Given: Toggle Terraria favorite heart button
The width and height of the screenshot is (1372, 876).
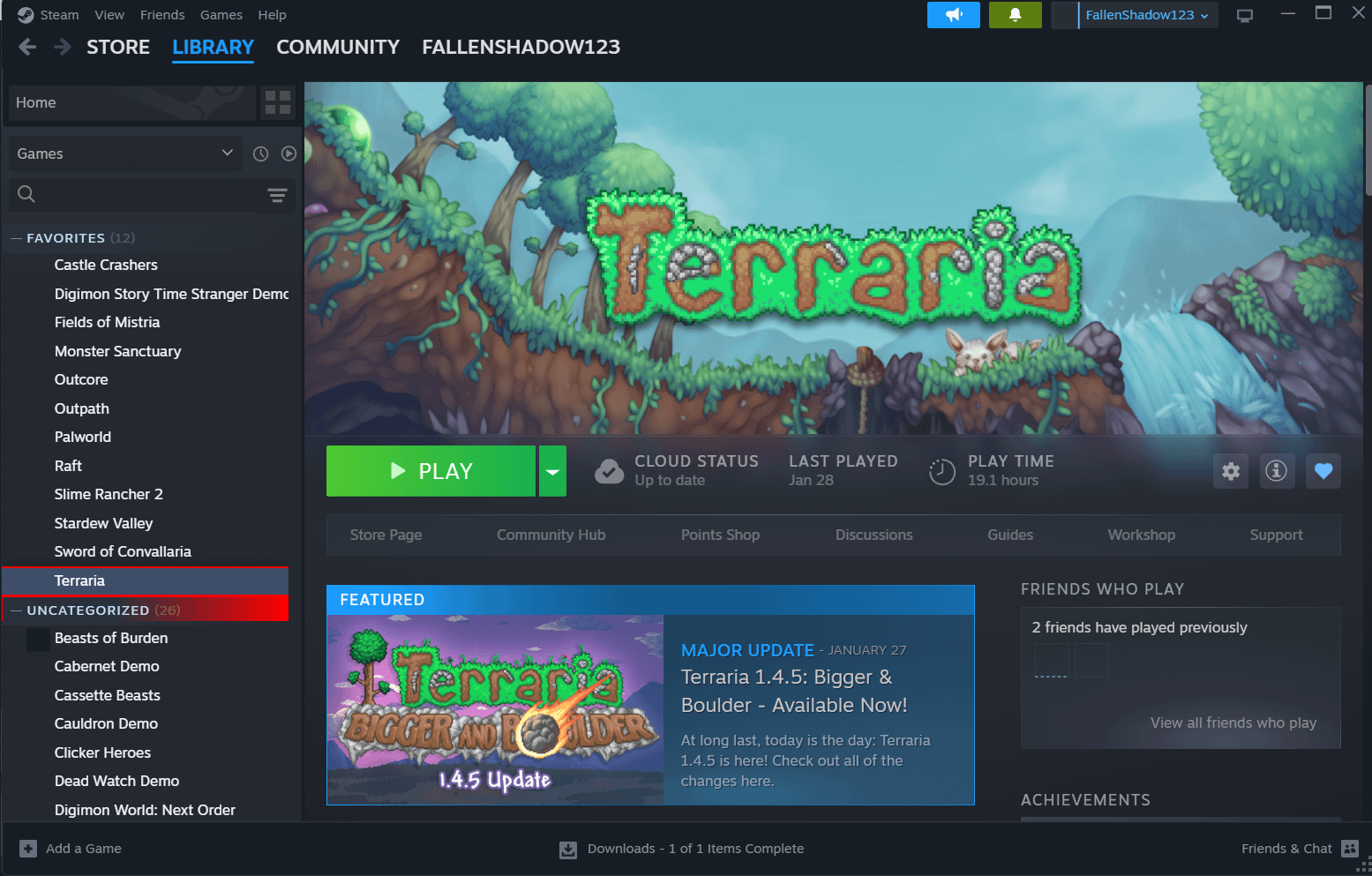Looking at the screenshot, I should [x=1323, y=471].
